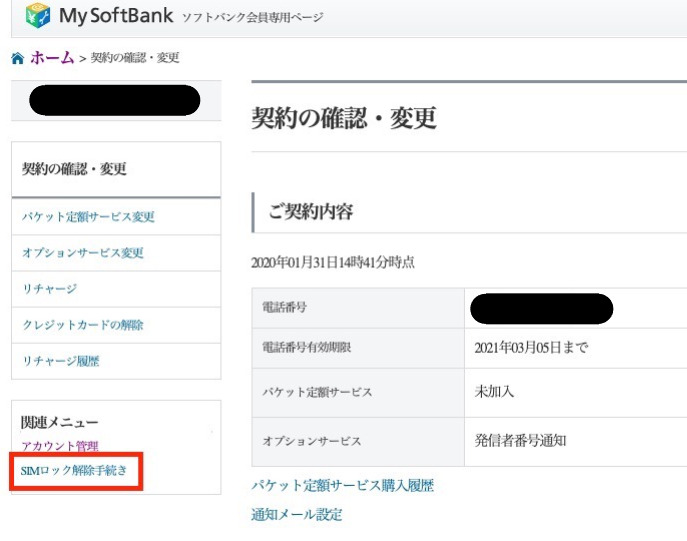
Task: Click the オプションサービス table row label
Action: pos(312,441)
